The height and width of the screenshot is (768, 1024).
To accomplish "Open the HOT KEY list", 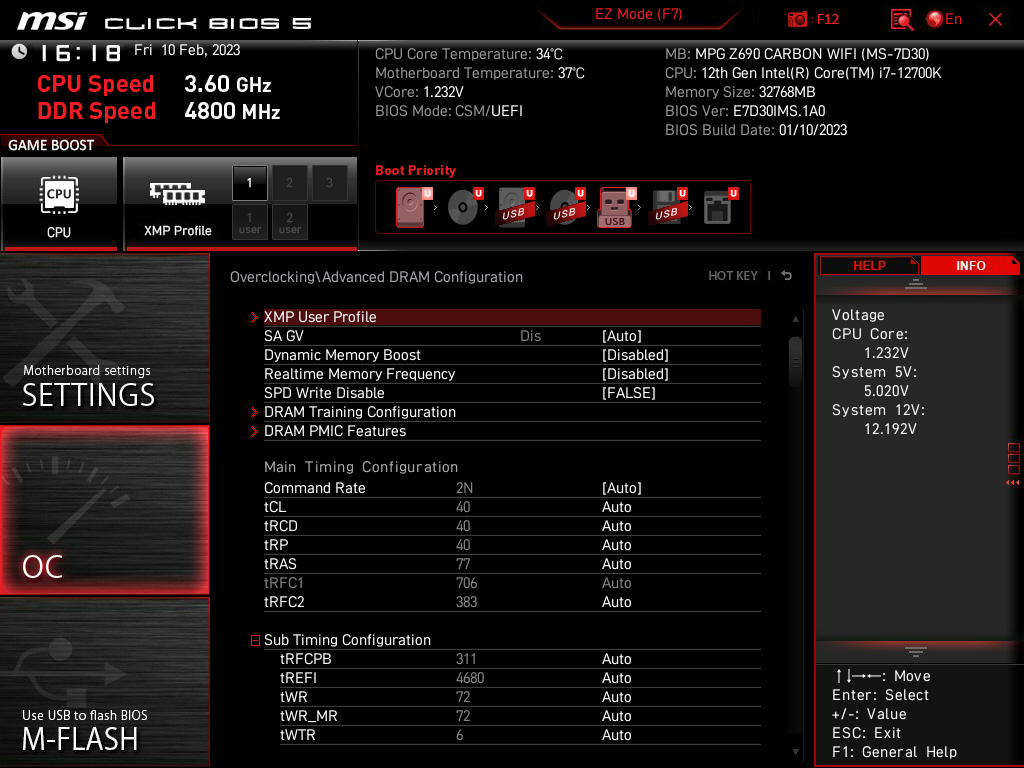I will click(x=733, y=276).
